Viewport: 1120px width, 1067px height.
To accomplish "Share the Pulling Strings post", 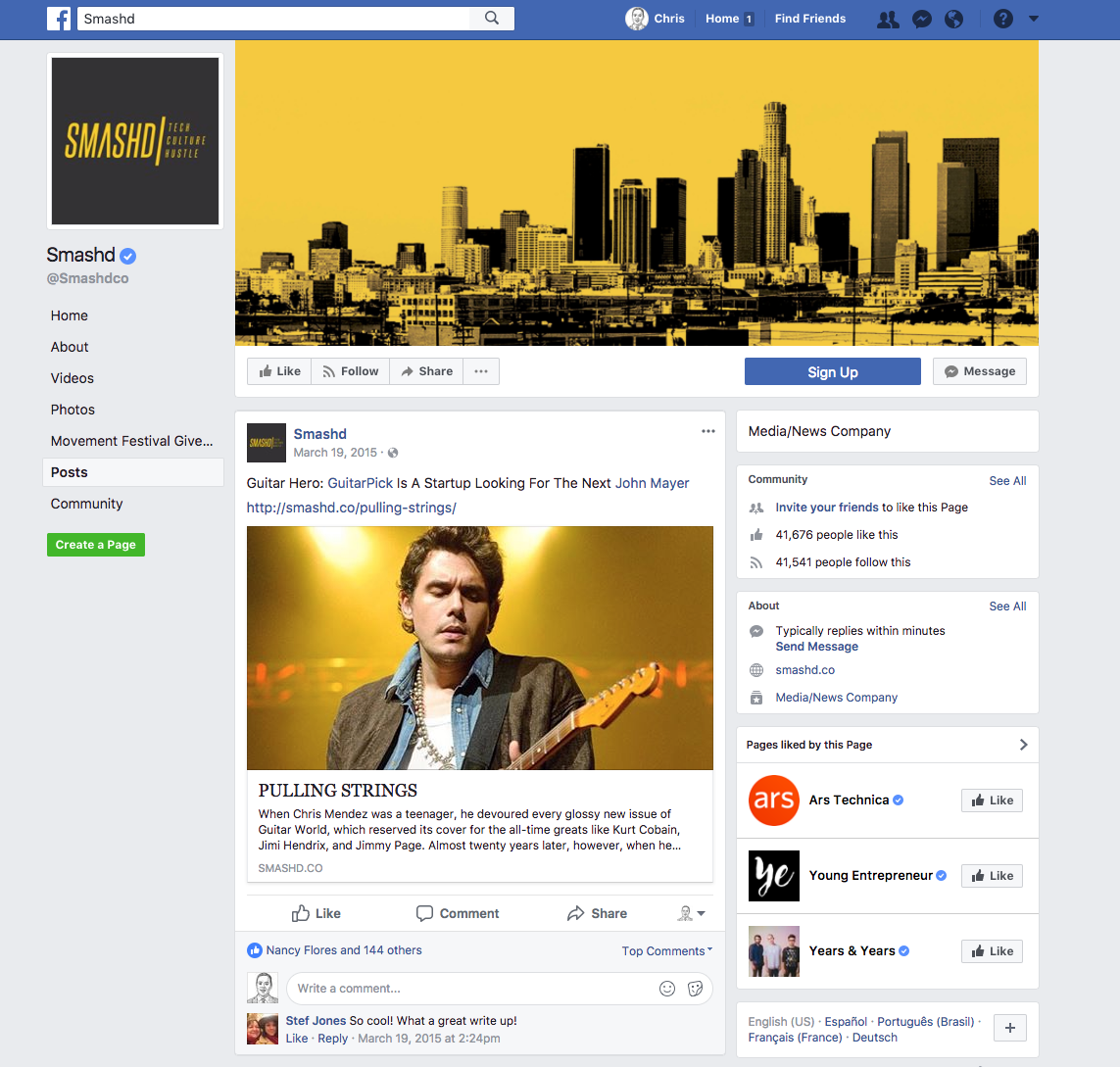I will click(x=597, y=913).
